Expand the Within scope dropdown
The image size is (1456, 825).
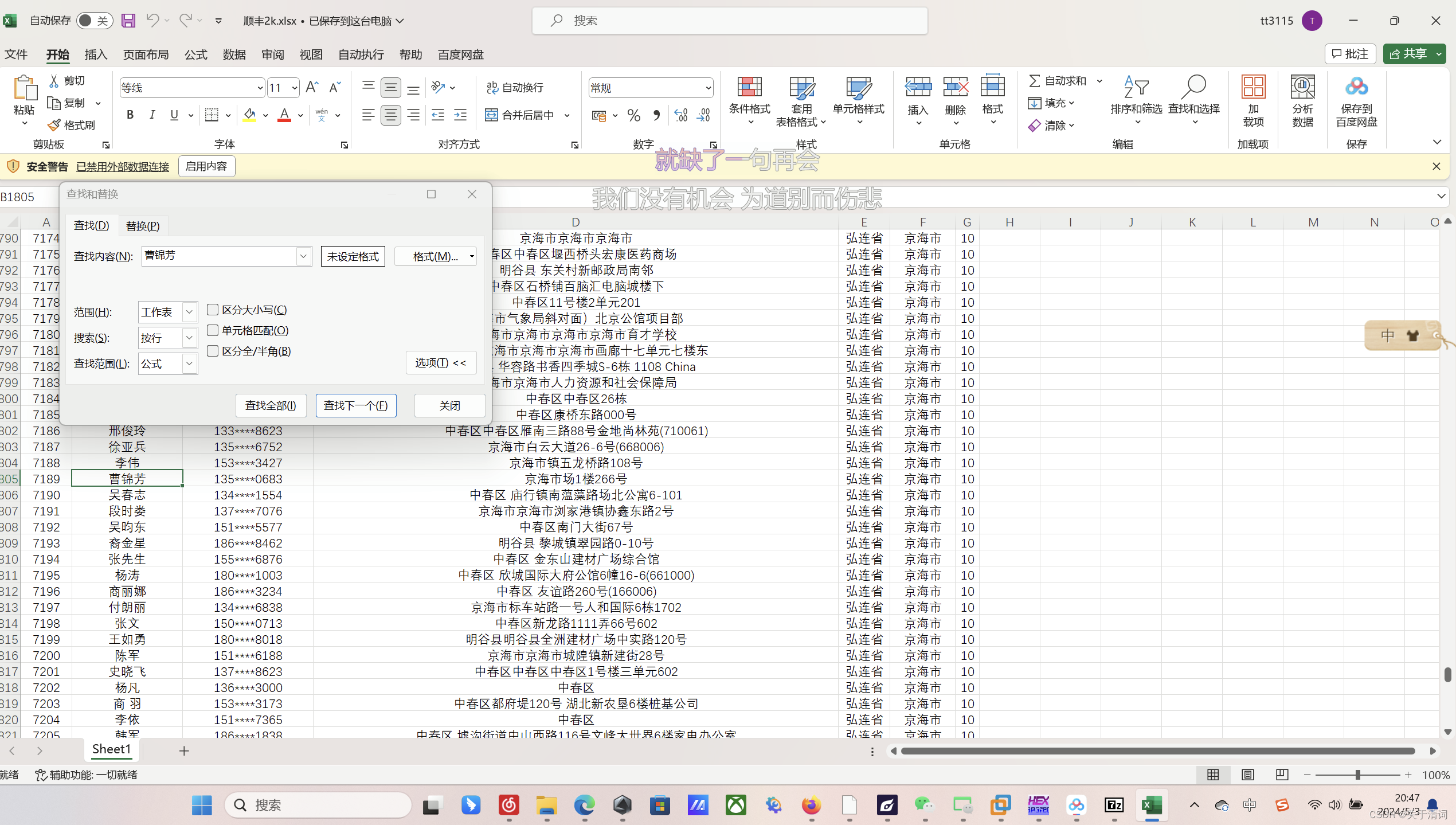(x=189, y=312)
